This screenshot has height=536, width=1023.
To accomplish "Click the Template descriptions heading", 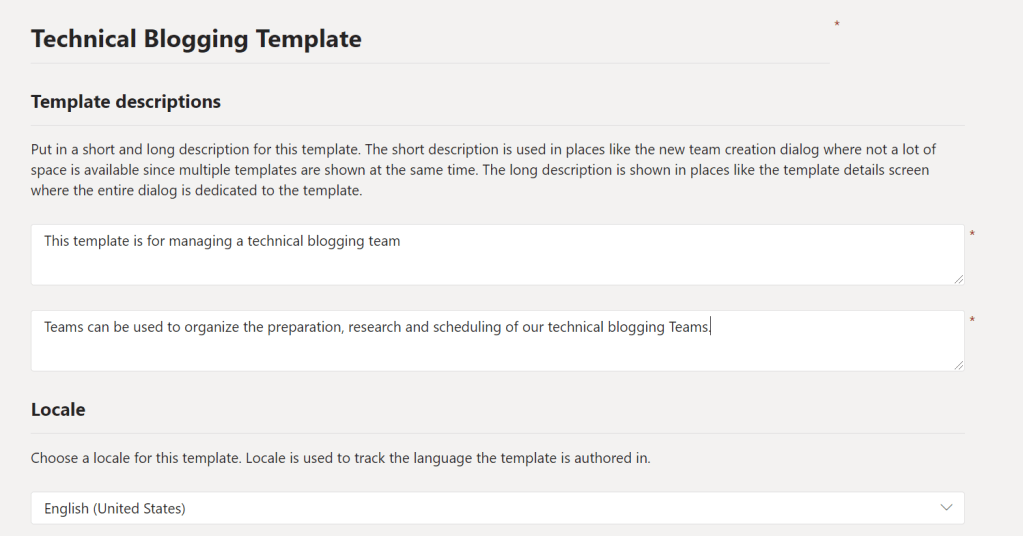I will coord(126,102).
